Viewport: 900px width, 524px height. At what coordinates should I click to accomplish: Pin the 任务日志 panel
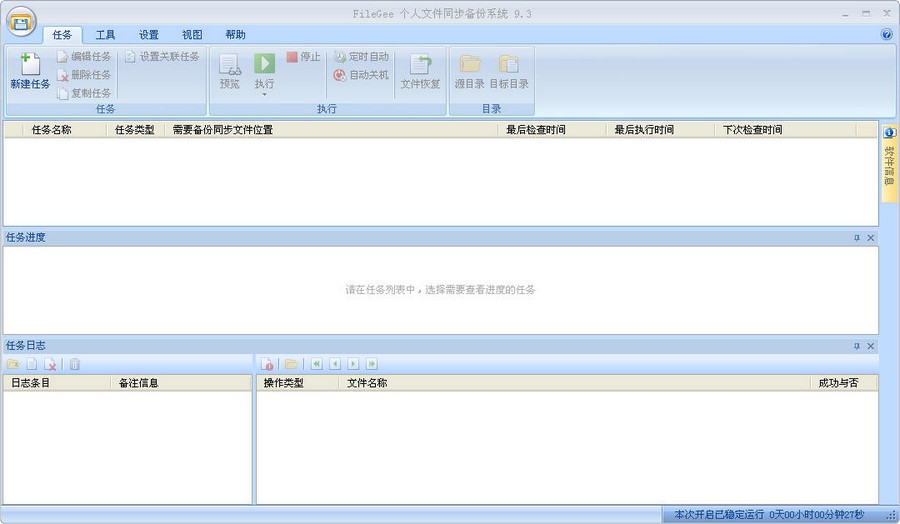point(857,346)
